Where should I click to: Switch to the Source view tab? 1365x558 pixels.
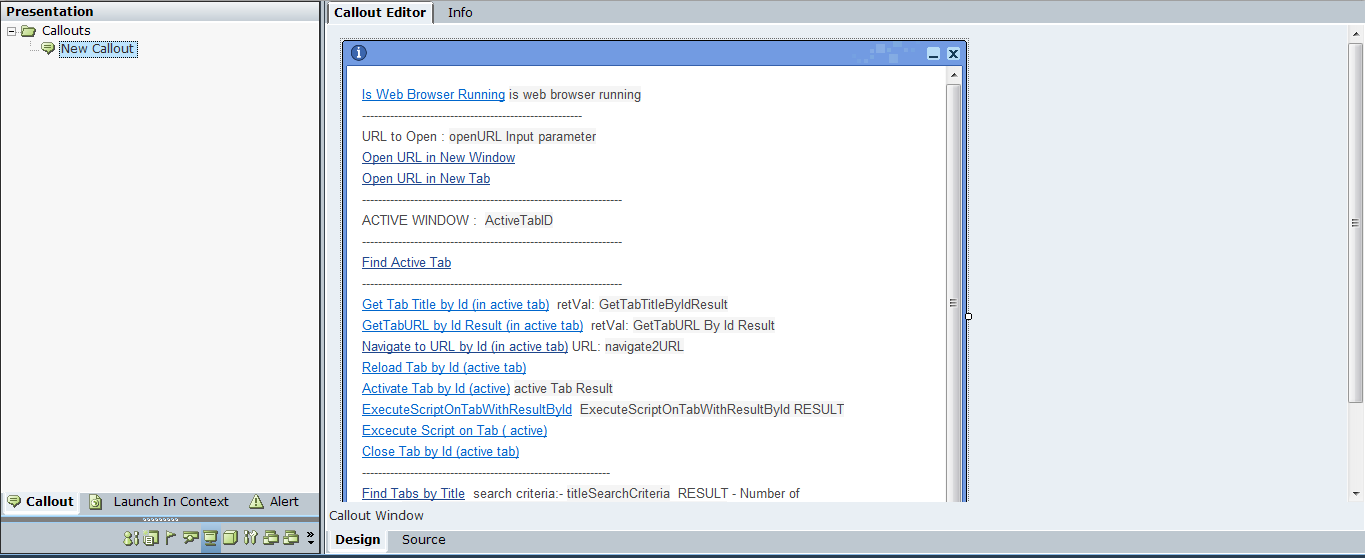coord(423,540)
